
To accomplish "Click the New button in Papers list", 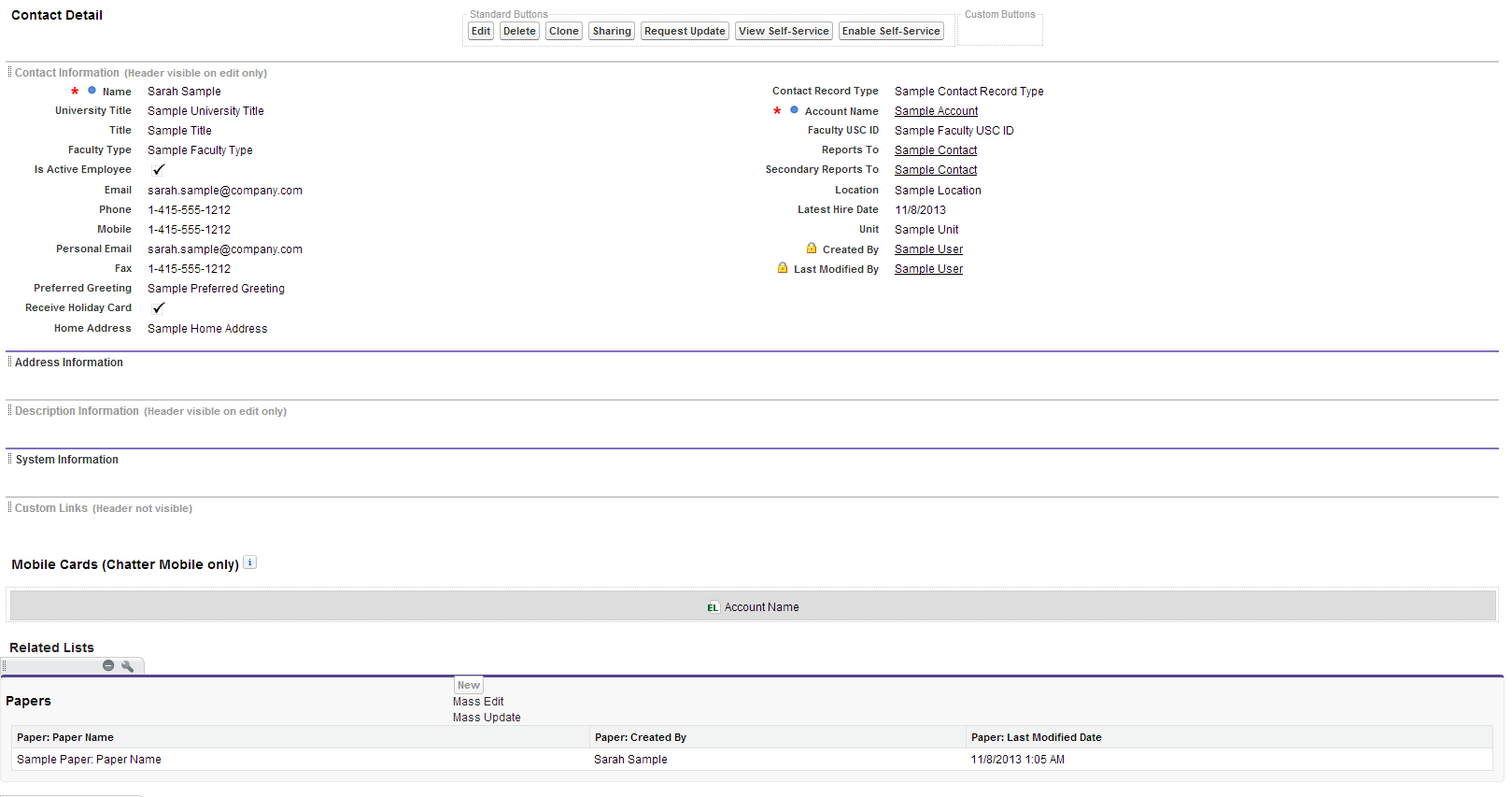I will click(469, 685).
